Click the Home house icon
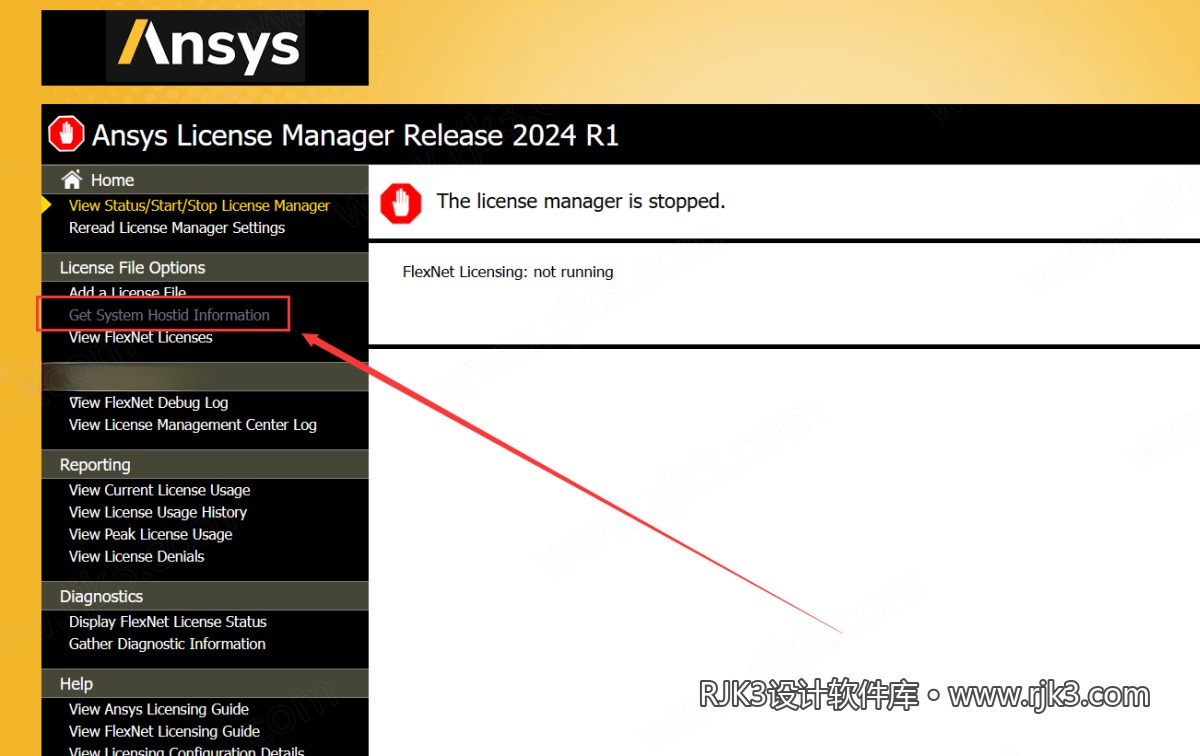The image size is (1200, 756). tap(71, 180)
